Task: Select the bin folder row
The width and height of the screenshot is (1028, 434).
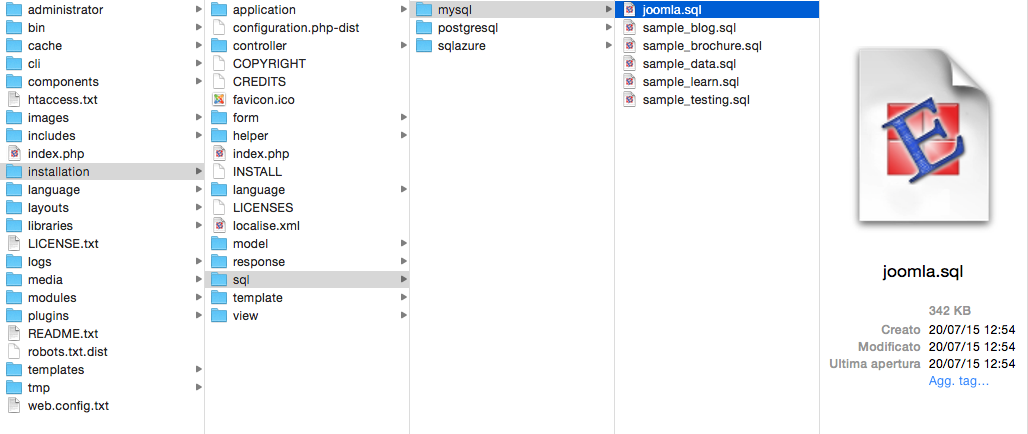Action: click(x=102, y=28)
